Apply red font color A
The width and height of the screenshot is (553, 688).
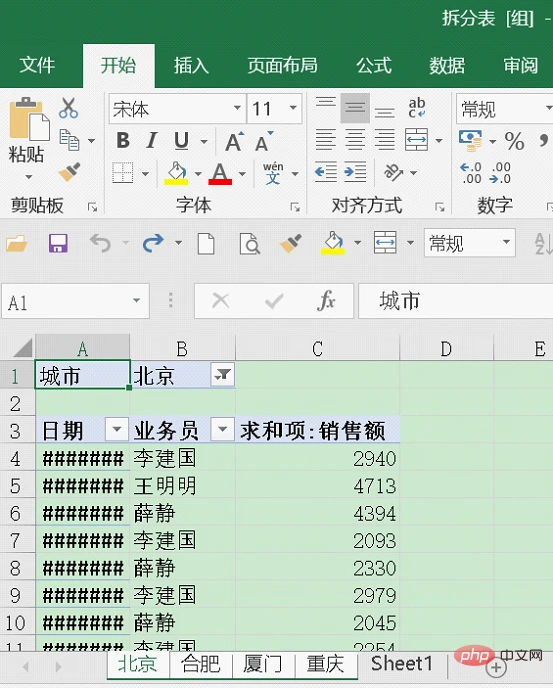pos(220,173)
